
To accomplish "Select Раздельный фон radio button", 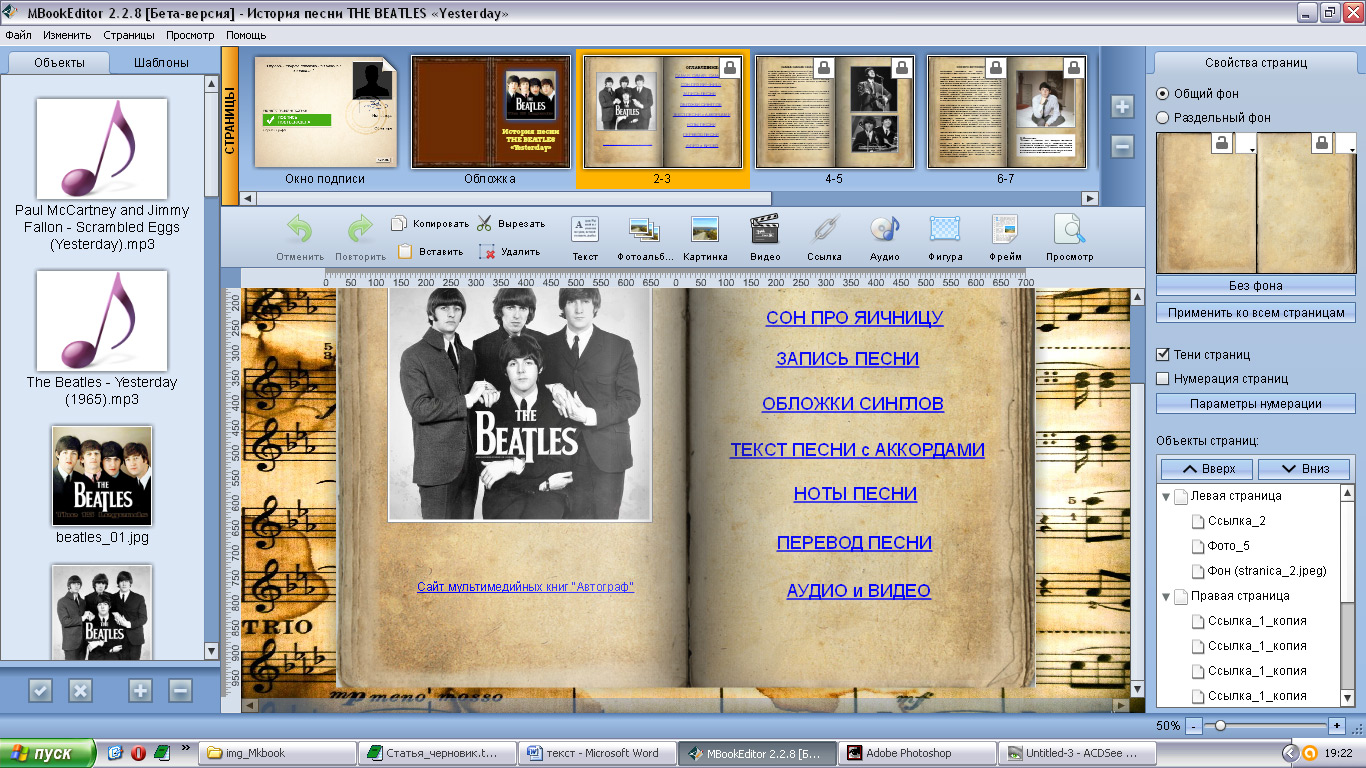I will [x=1162, y=117].
